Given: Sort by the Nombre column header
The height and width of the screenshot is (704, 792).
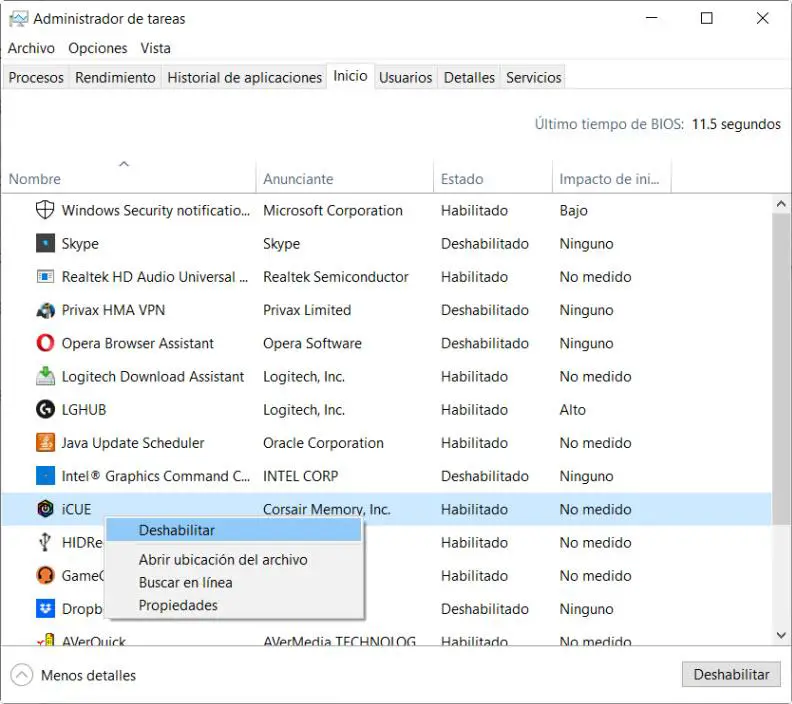Looking at the screenshot, I should (x=35, y=179).
